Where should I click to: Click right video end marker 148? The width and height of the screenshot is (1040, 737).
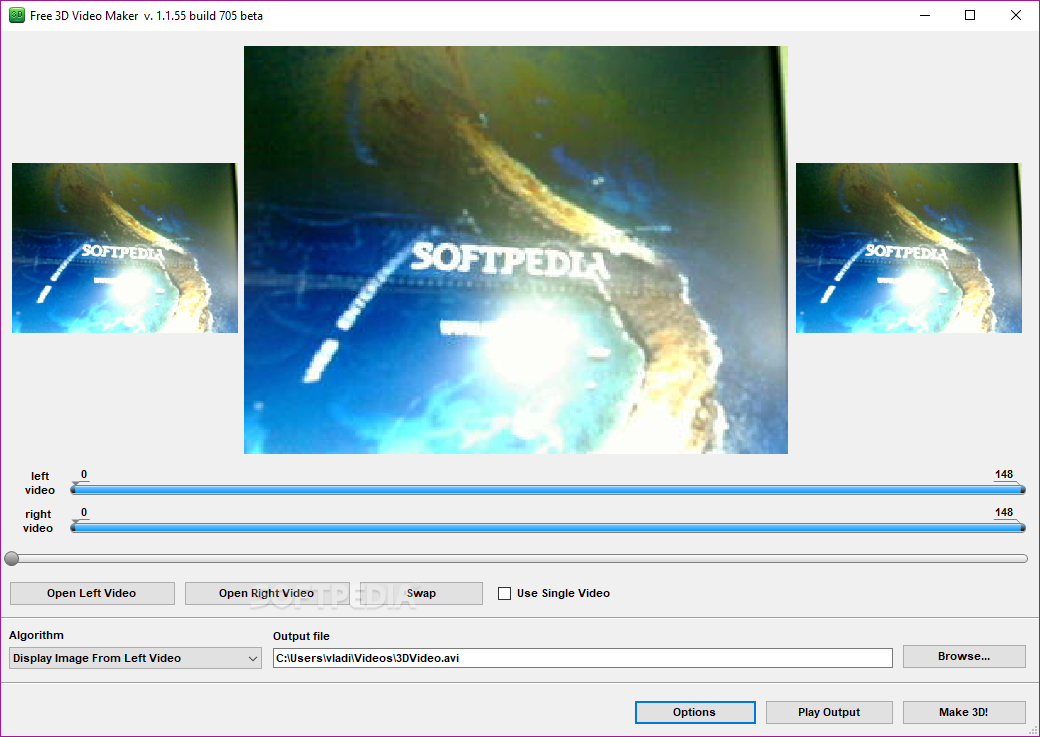(x=1004, y=512)
